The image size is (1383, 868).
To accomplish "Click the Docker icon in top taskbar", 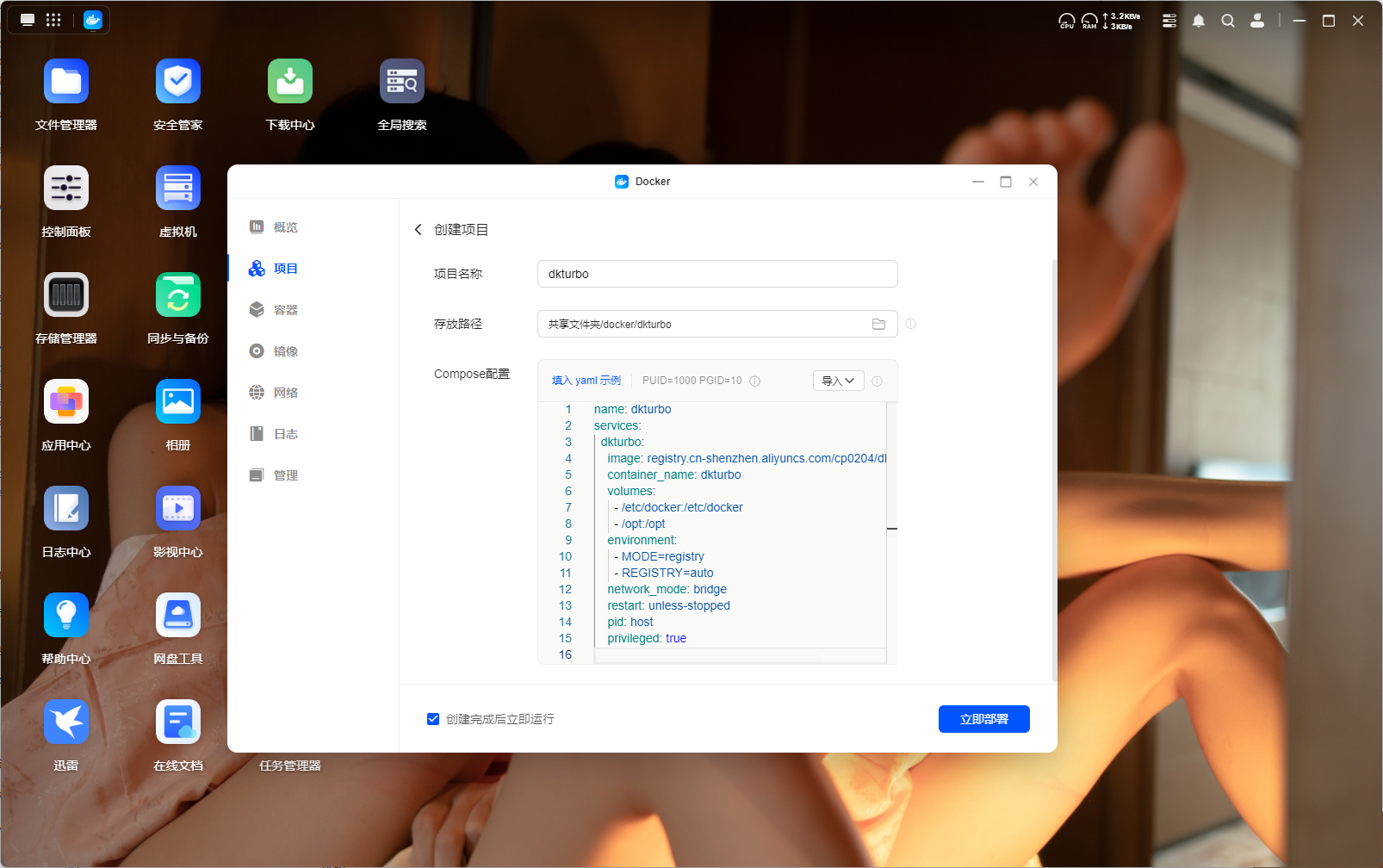I will coord(93,20).
